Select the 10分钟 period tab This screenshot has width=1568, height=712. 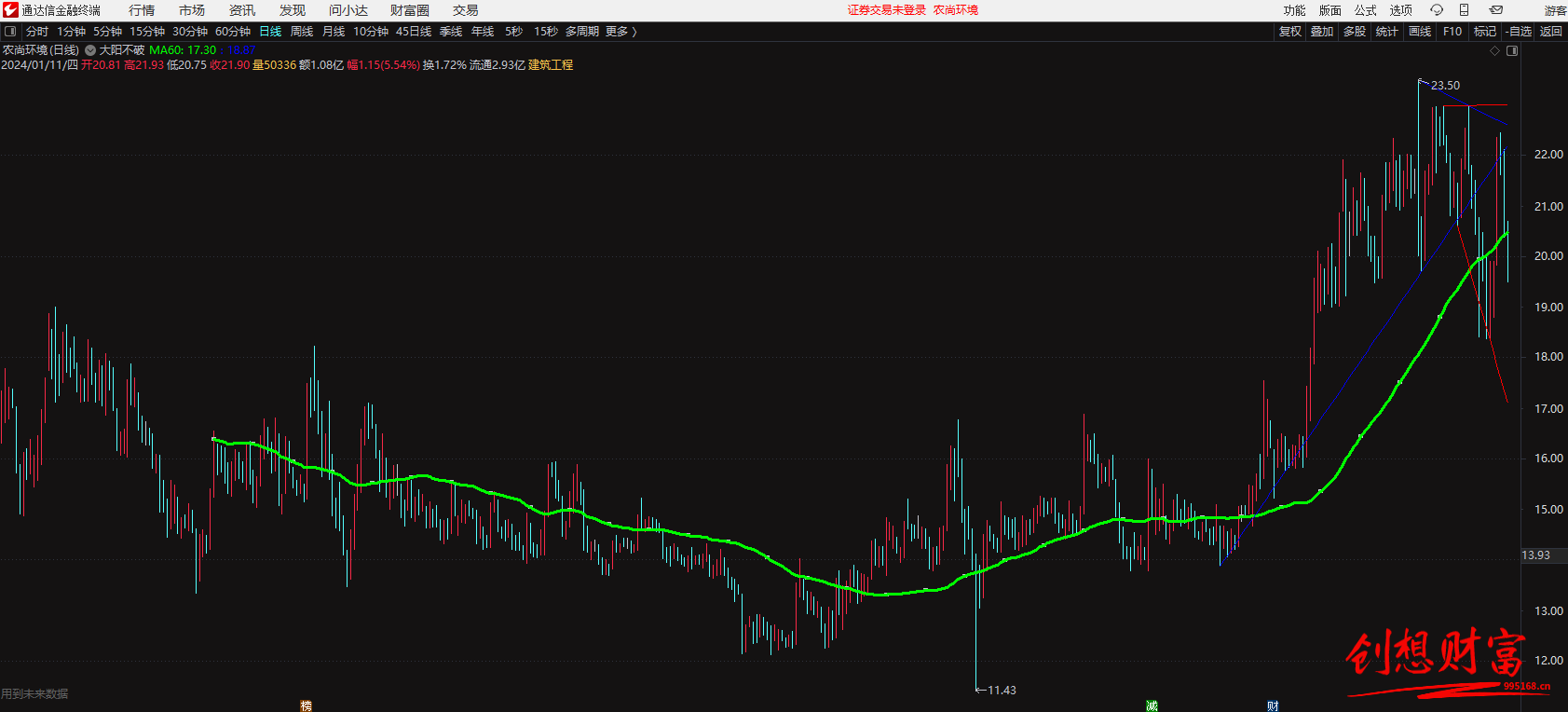(371, 32)
